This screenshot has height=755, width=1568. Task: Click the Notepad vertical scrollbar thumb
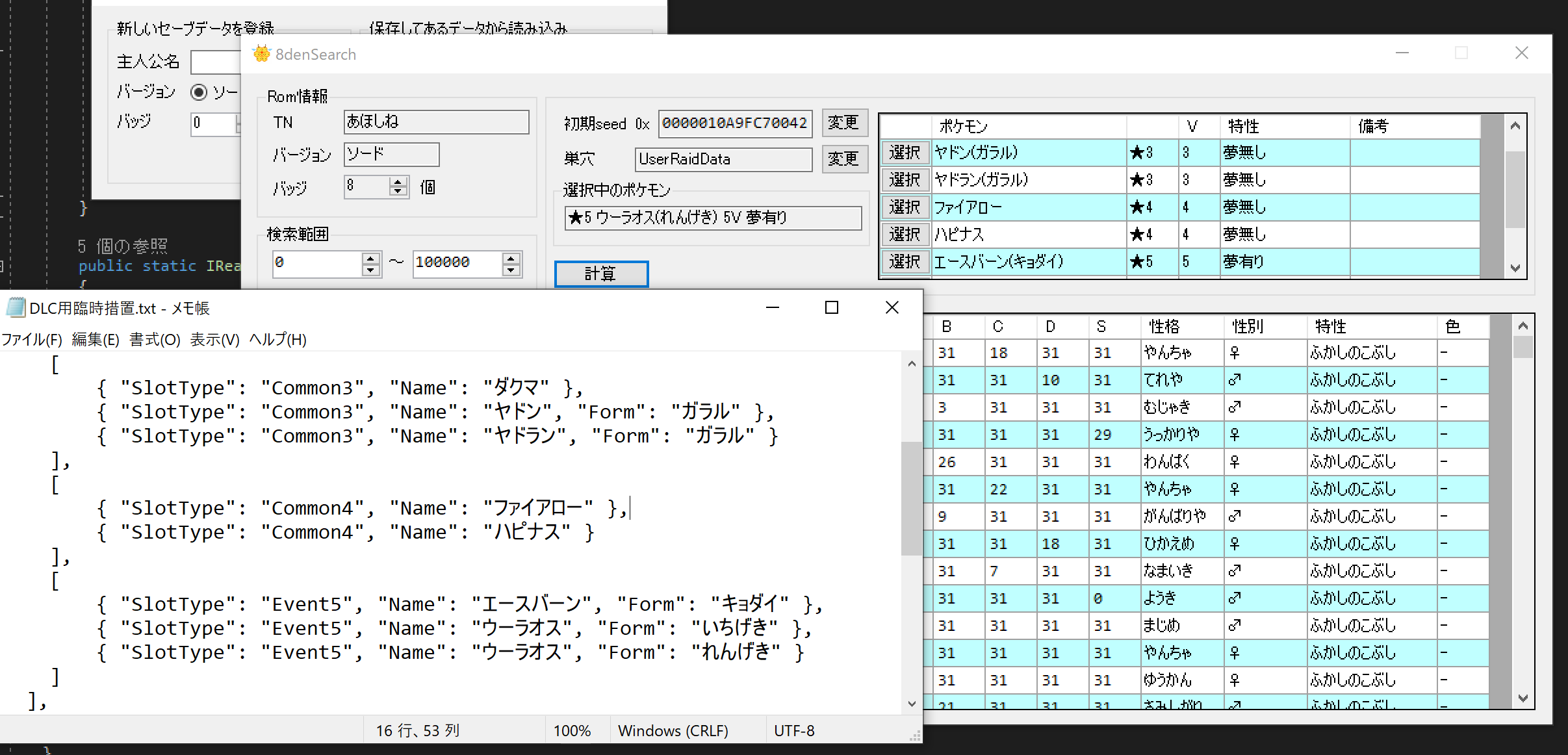[x=912, y=498]
